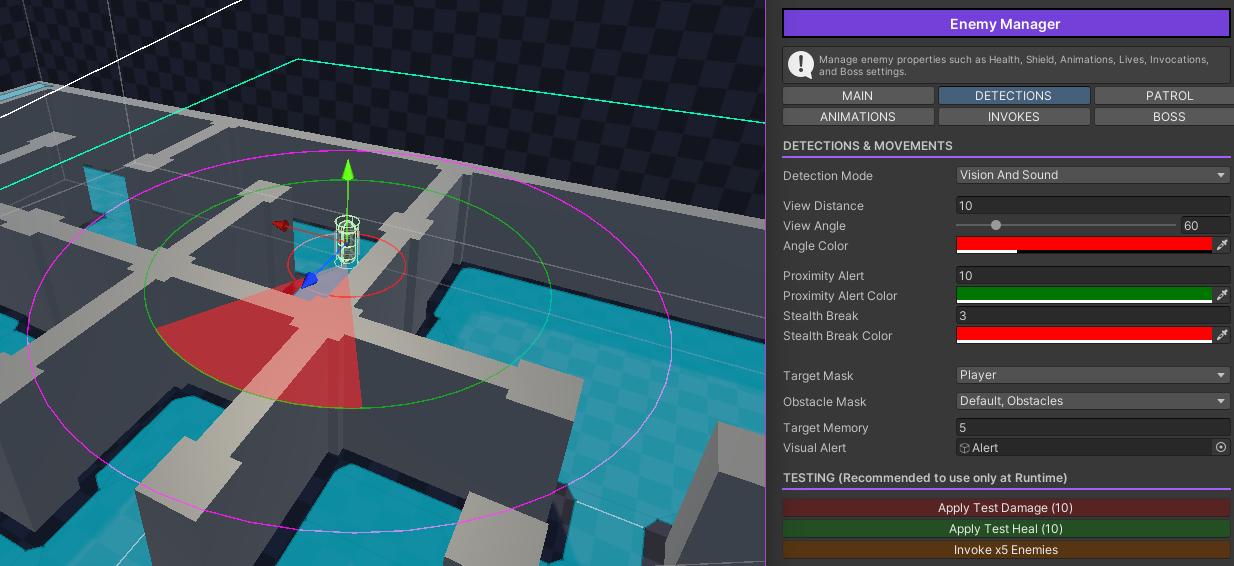Click the green Y-axis gizmo arrow
Image resolution: width=1234 pixels, height=566 pixels.
pyautogui.click(x=347, y=170)
